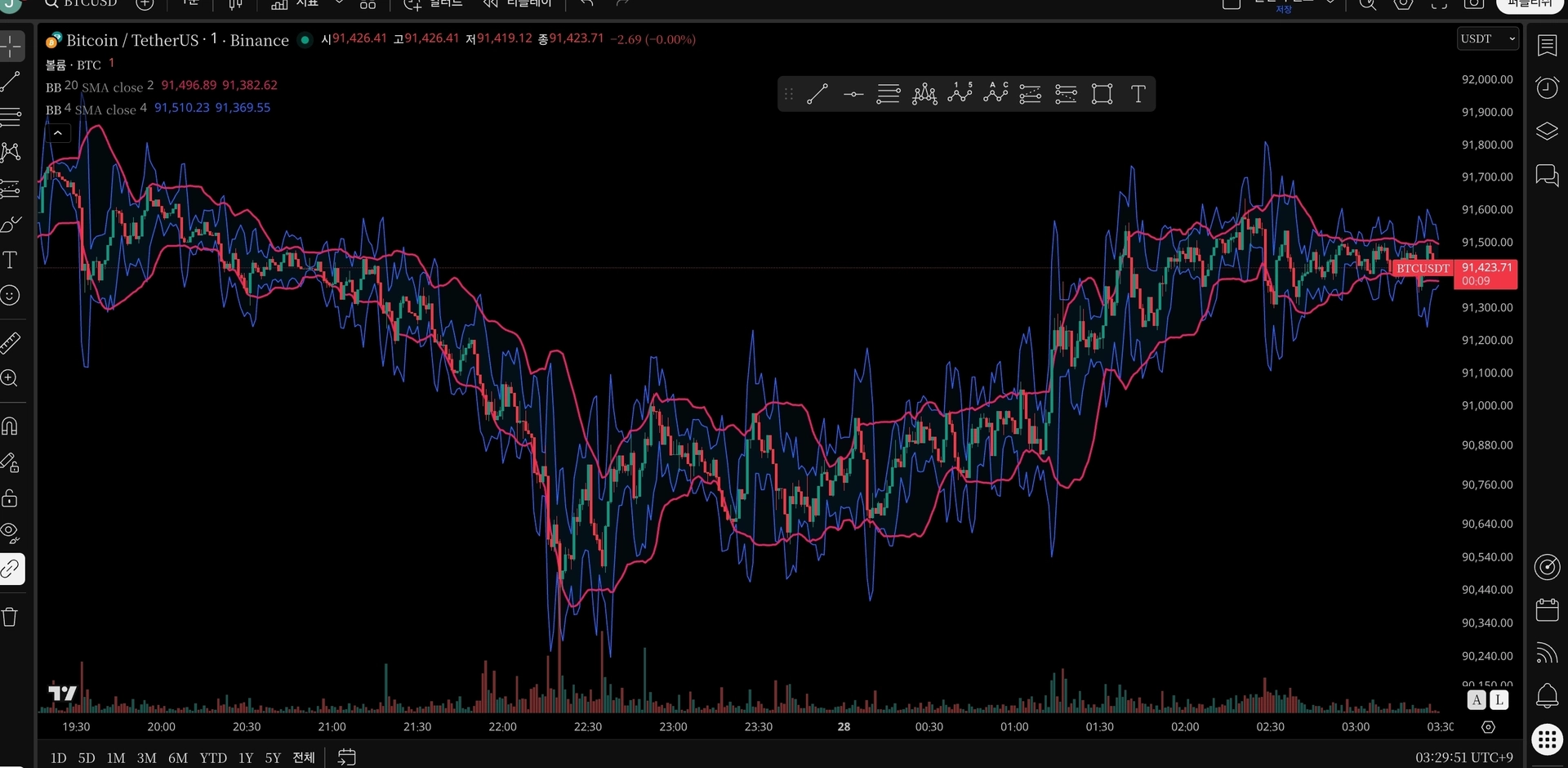1568x768 pixels.
Task: Open the alerts panel clock icon
Action: click(x=1547, y=87)
